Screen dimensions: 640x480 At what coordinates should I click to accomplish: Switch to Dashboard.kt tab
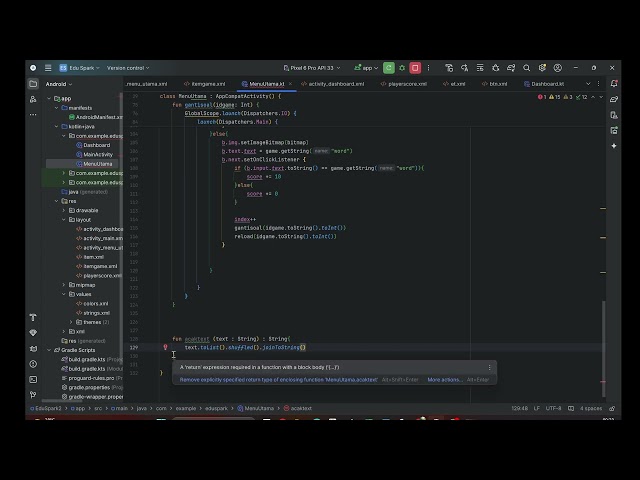click(544, 84)
